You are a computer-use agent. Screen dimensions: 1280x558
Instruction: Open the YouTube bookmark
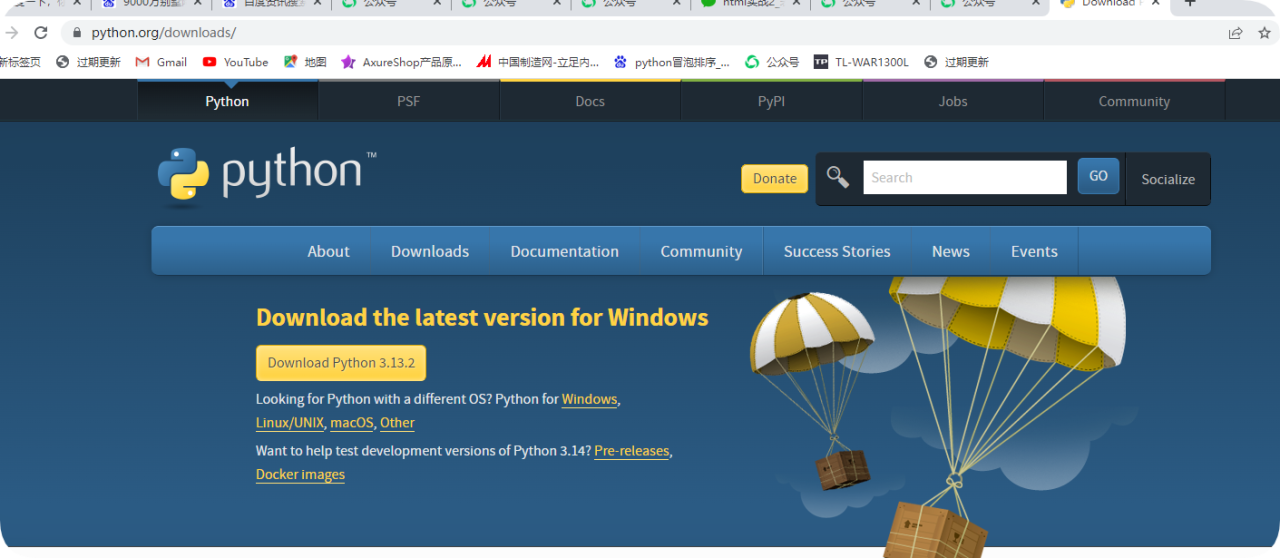(235, 62)
